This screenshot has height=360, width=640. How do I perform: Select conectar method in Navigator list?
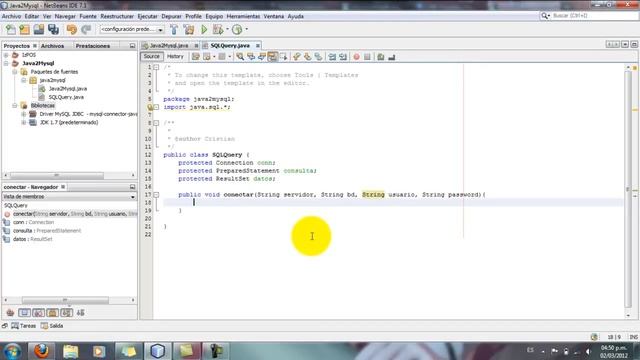[71, 214]
